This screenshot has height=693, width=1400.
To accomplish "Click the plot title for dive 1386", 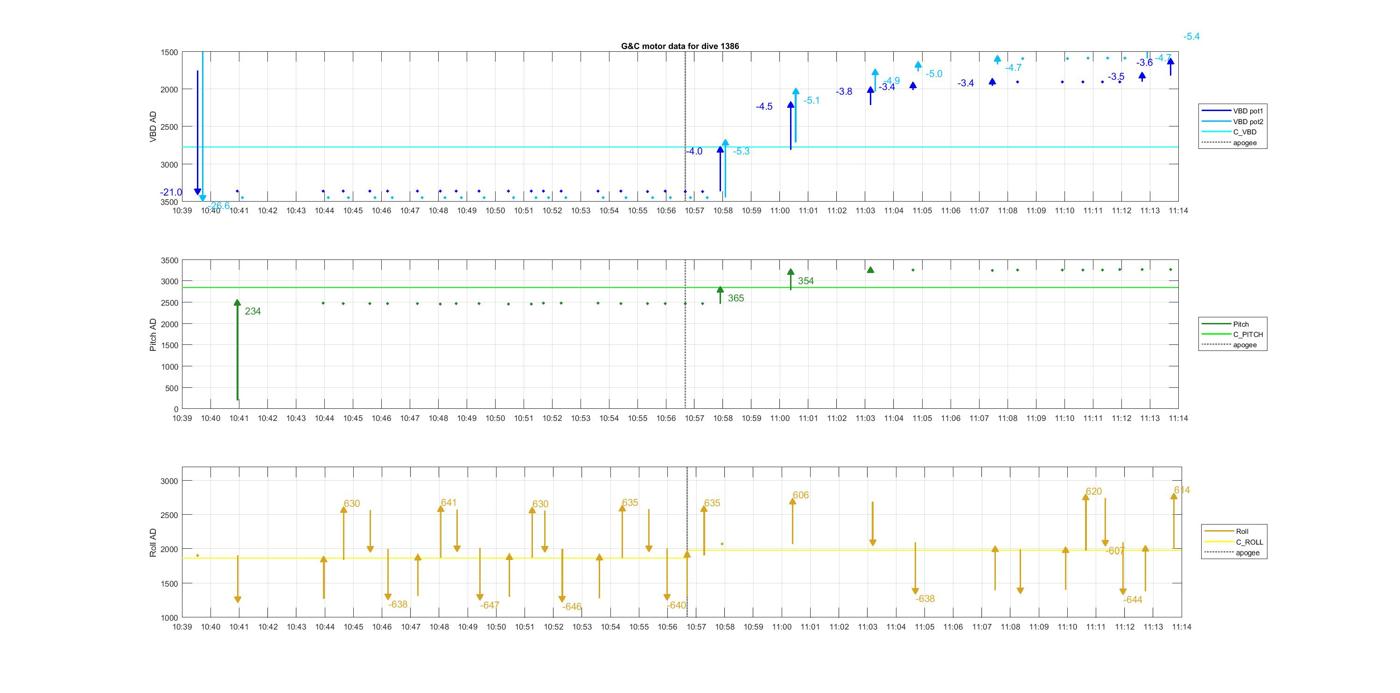I will pos(680,46).
